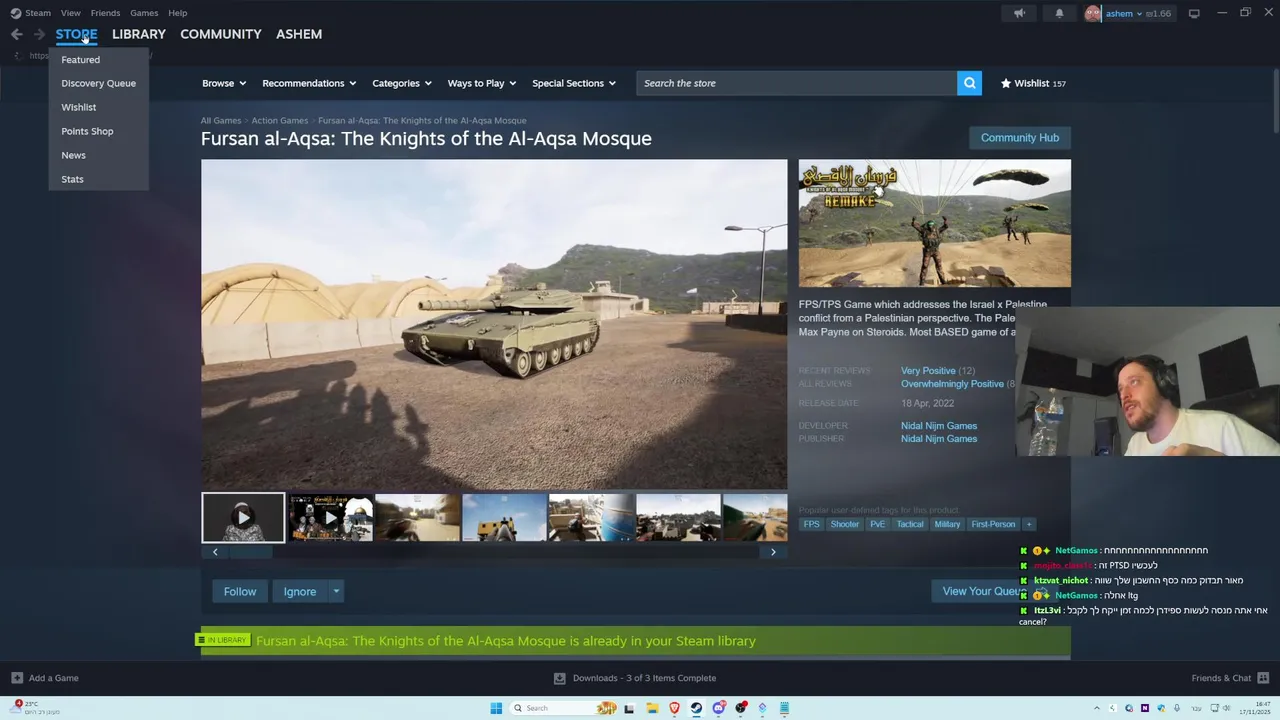This screenshot has height=720, width=1280.
Task: Click the Add a Game plus icon
Action: click(17, 678)
